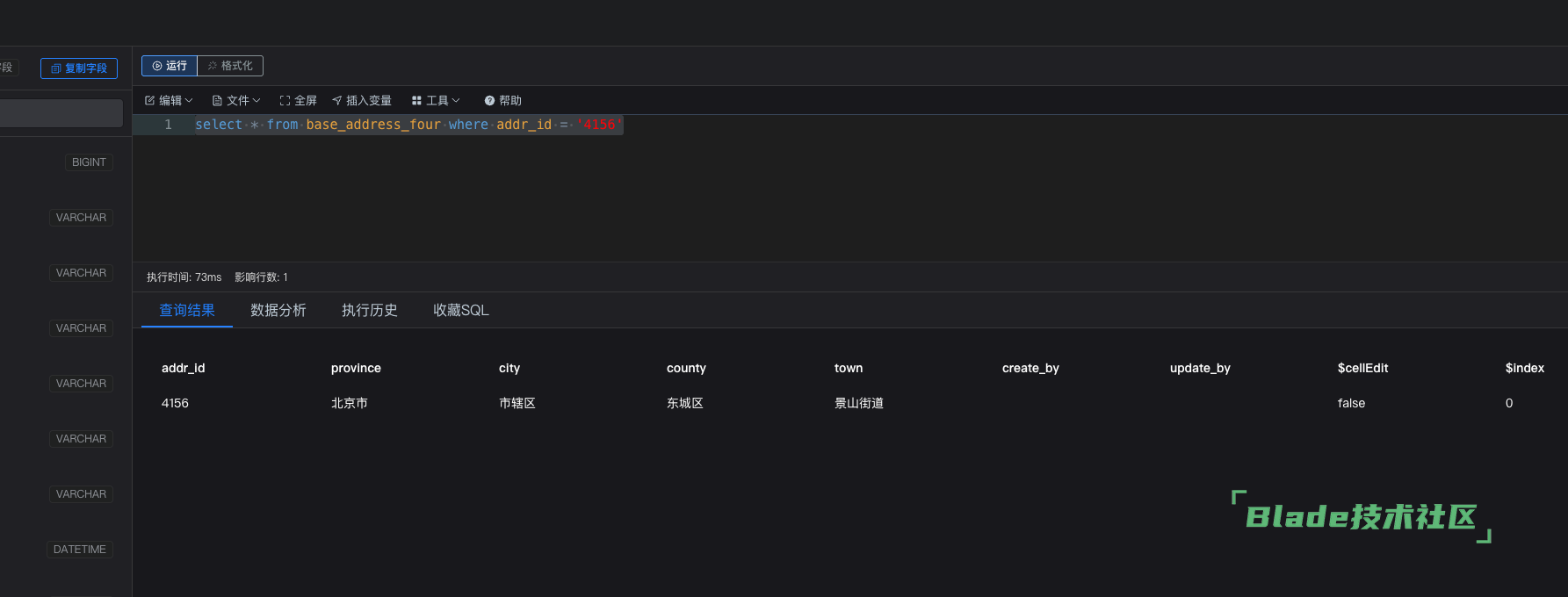
Task: Click inside the SQL editor line 1
Action: coord(791,125)
